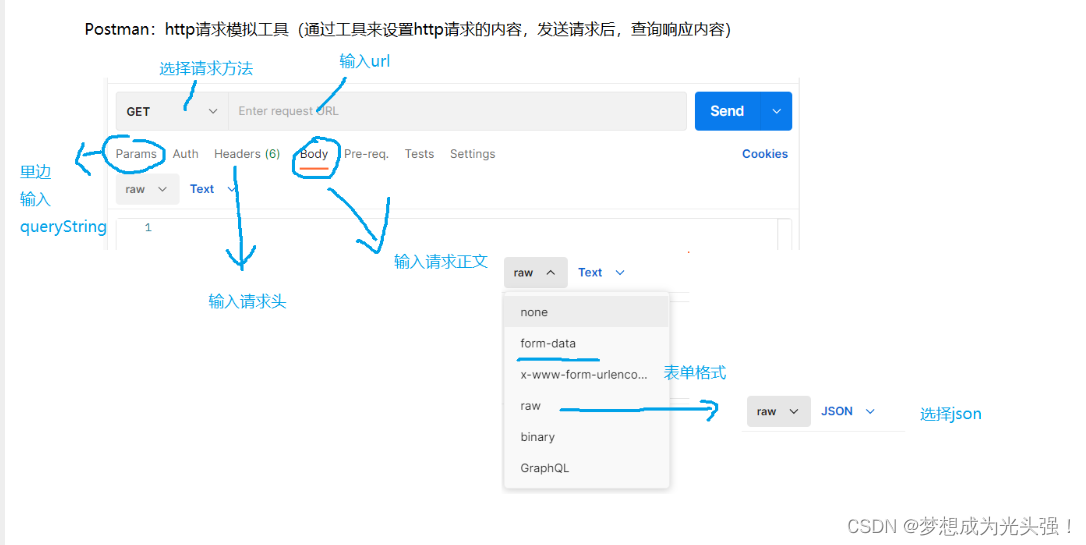Choose x-www-form-urlencoded in body type menu
Viewport: 1086px width, 545px height.
587,375
